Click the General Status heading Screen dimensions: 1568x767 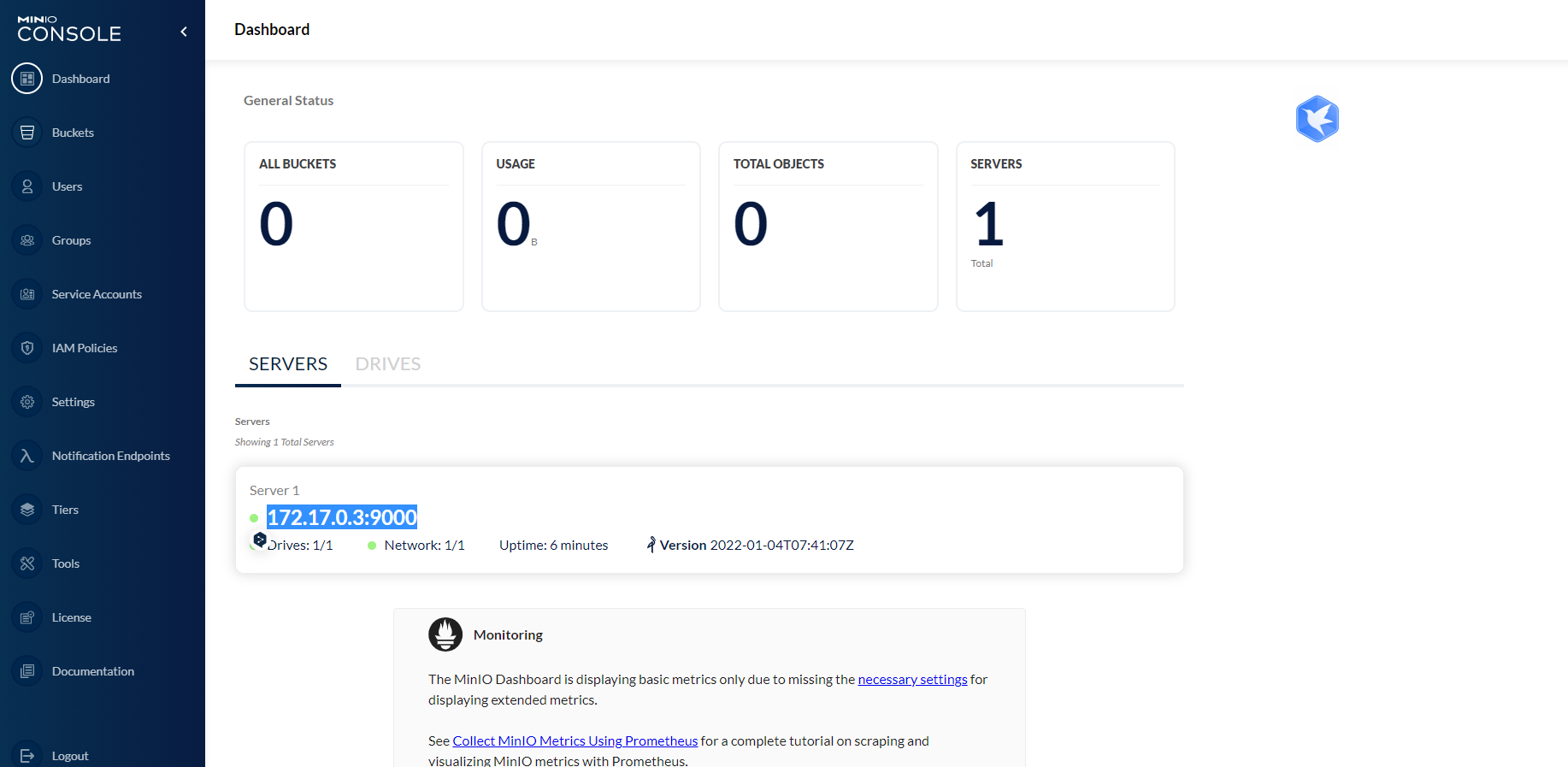[x=289, y=100]
